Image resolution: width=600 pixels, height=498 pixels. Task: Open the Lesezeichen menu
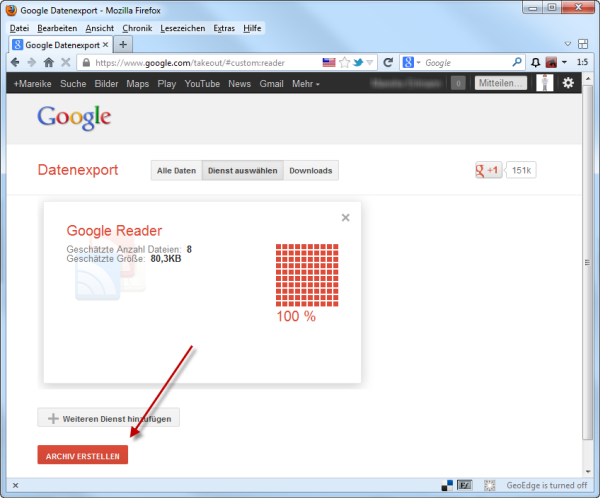click(x=183, y=28)
